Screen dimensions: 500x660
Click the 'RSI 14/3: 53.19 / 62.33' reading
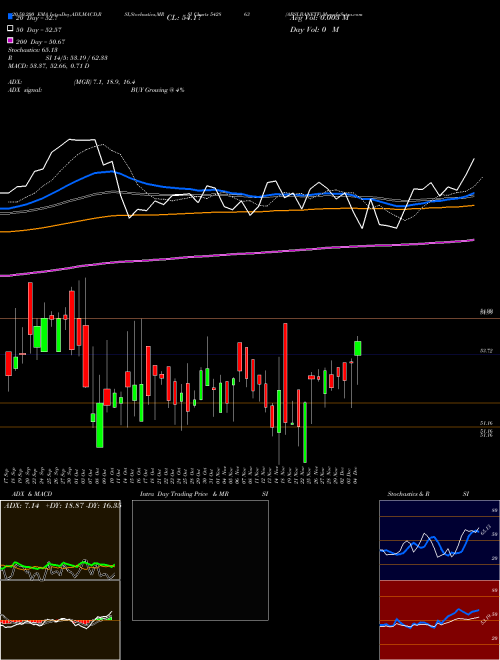[58, 58]
